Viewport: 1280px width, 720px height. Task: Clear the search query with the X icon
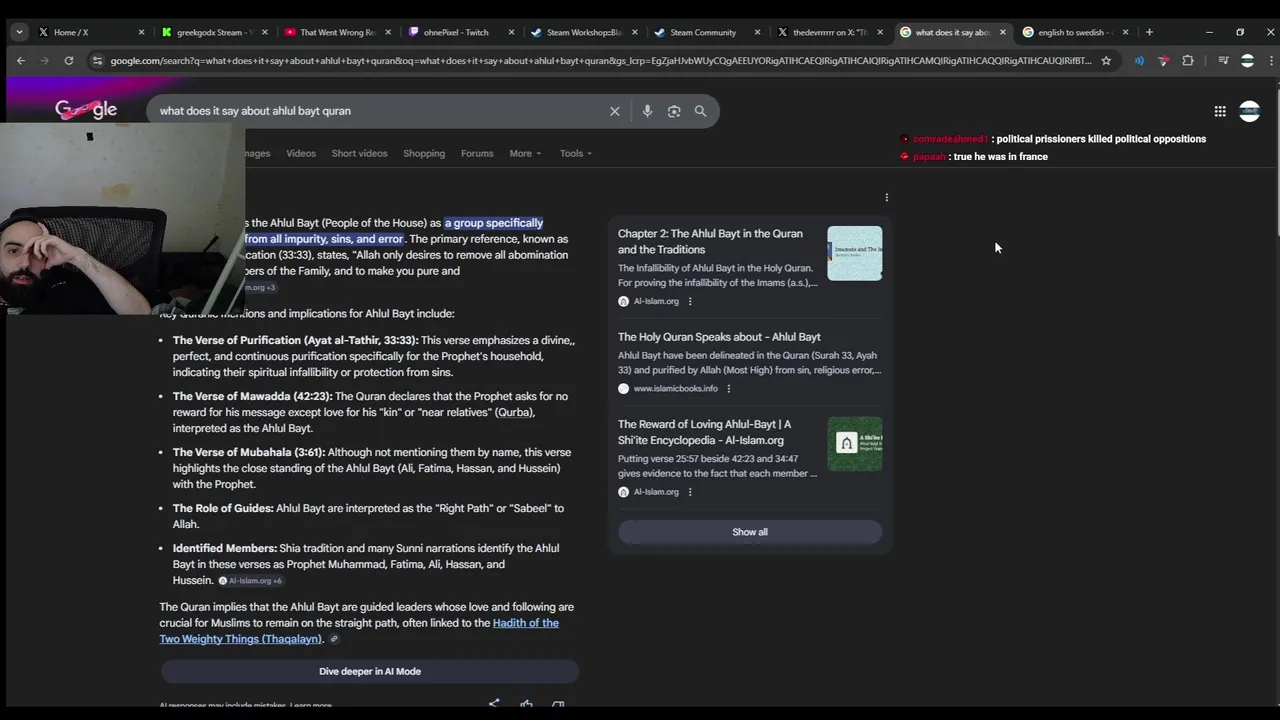pos(615,111)
